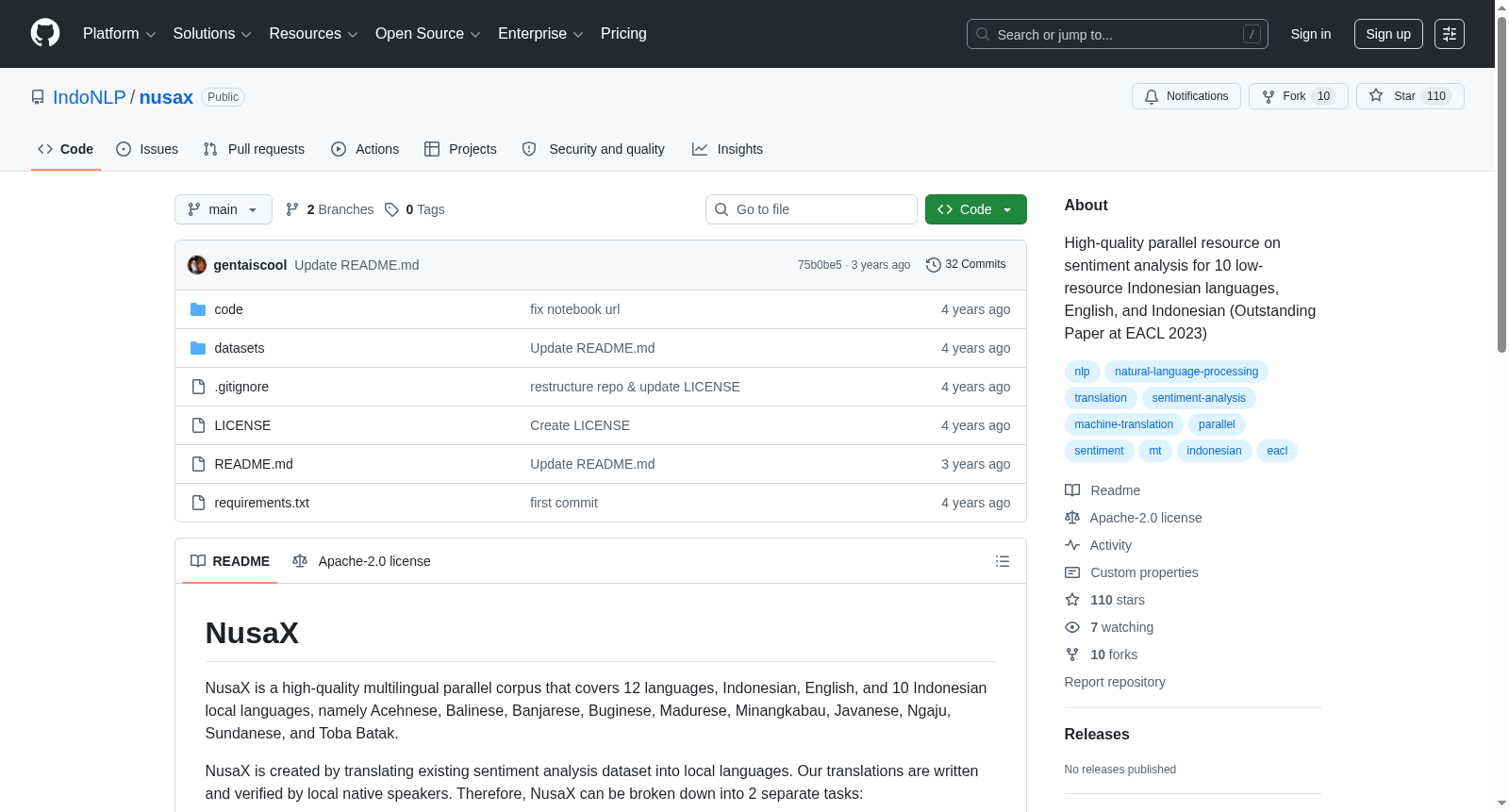Click the tag icon beside Tags
The width and height of the screenshot is (1509, 812).
point(391,209)
